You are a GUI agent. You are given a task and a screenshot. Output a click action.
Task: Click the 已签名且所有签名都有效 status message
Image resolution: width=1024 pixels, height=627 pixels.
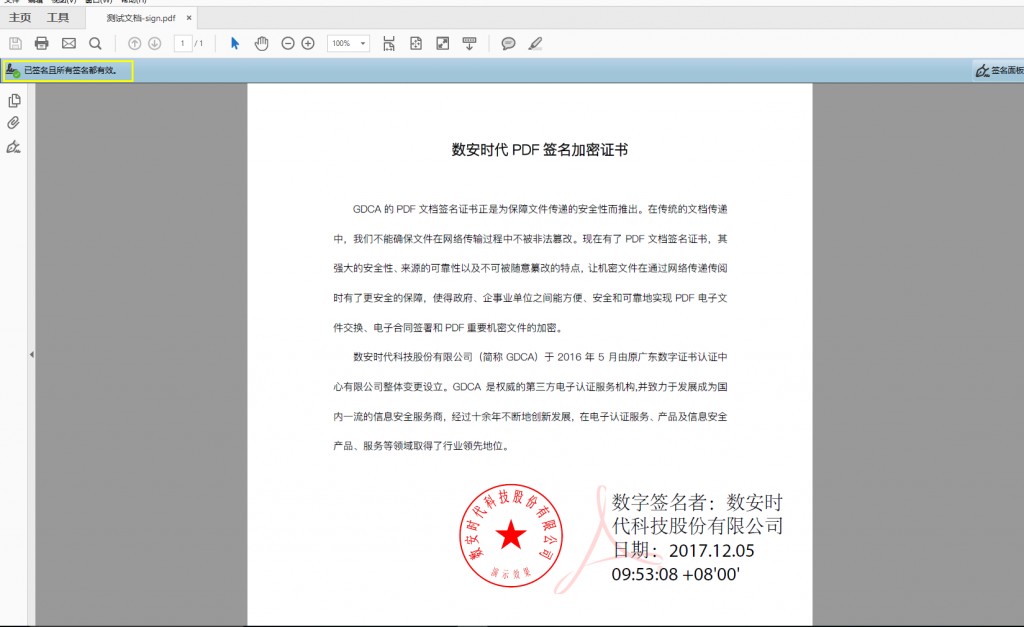tap(71, 71)
